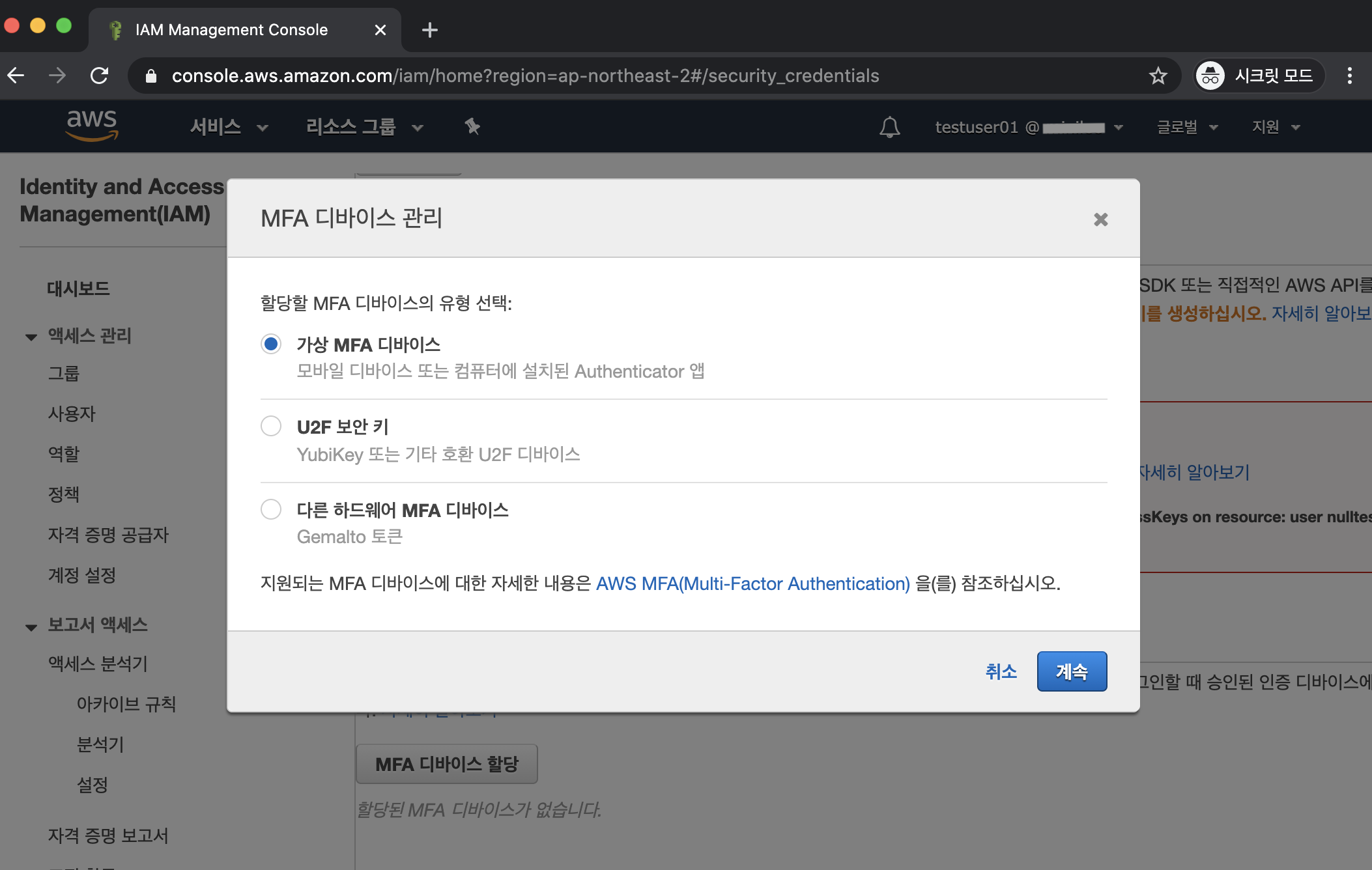Expand the 리소스 그룹 dropdown

point(364,127)
